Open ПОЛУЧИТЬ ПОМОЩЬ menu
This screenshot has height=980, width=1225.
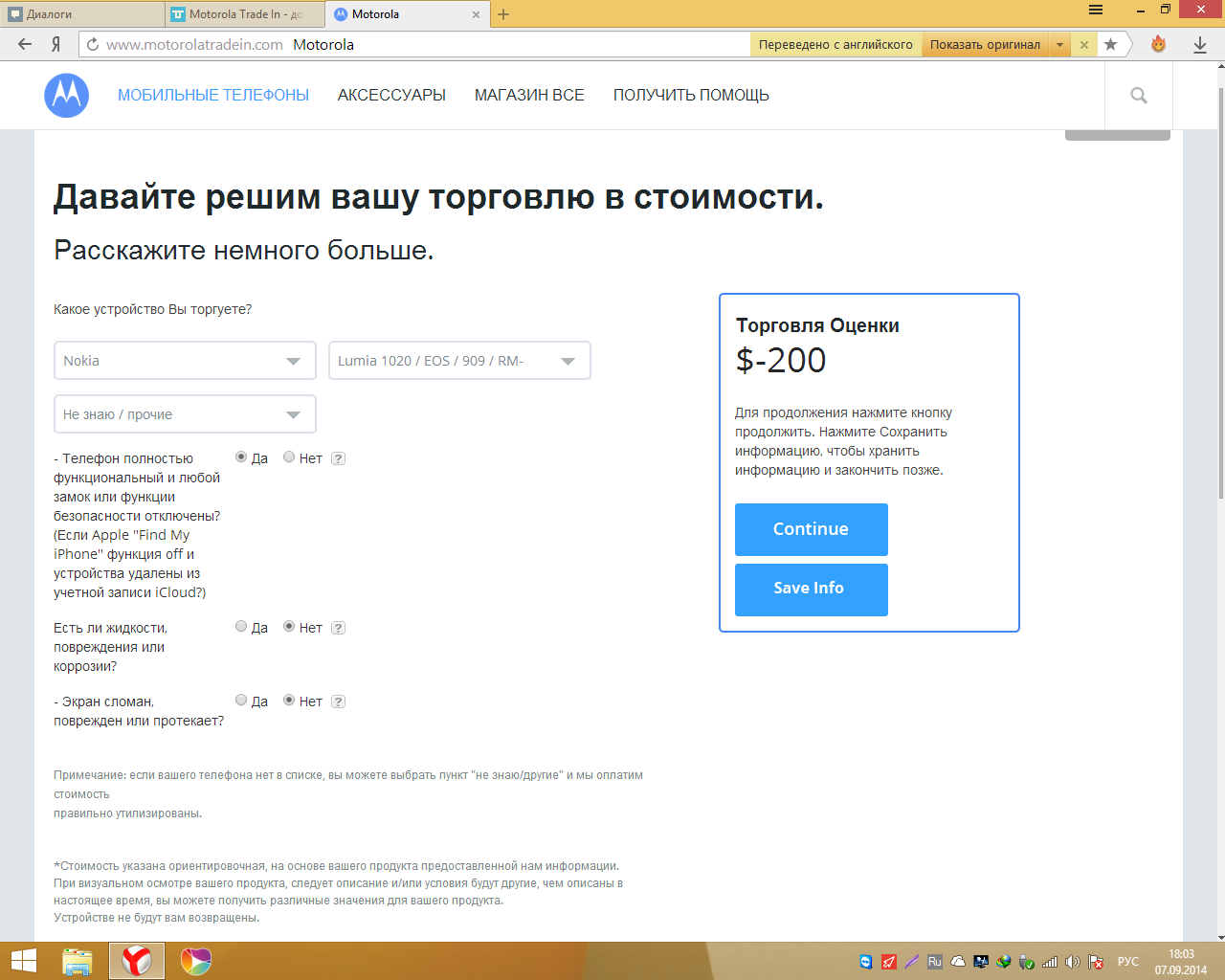[691, 96]
